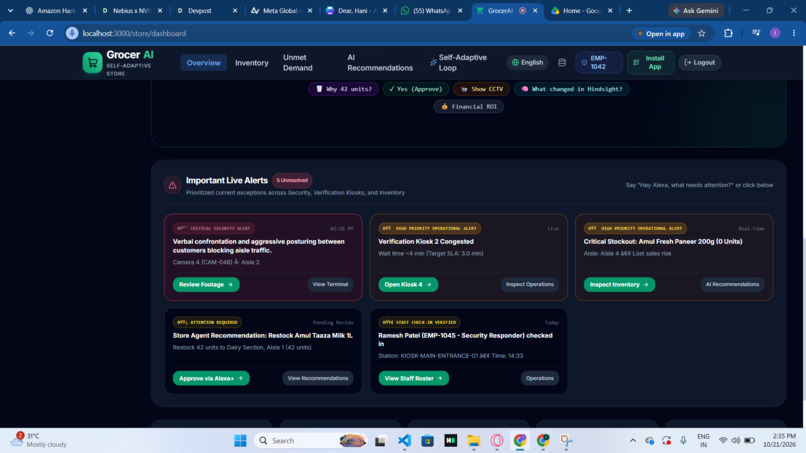Open the Snipping Tool taskbar icon
The height and width of the screenshot is (453, 806).
[x=566, y=441]
